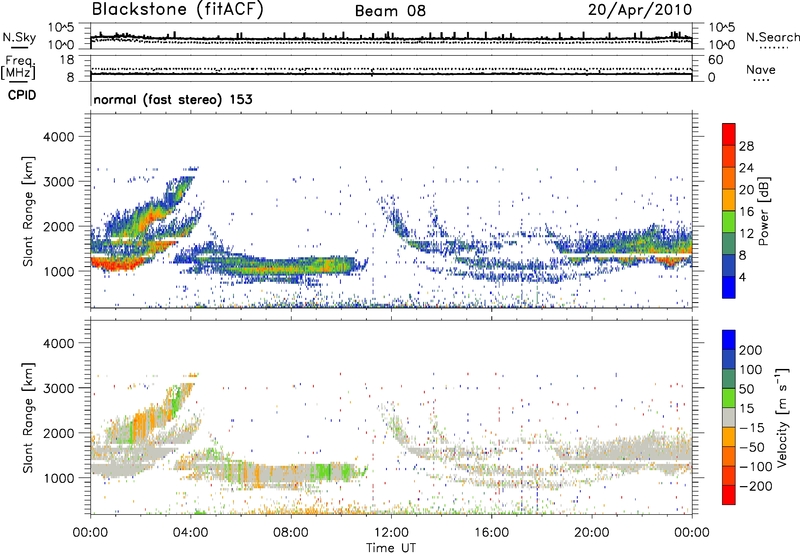Click the "-100" label on the Velocity colorbar
Screen dimensions: 800x554
[x=756, y=467]
